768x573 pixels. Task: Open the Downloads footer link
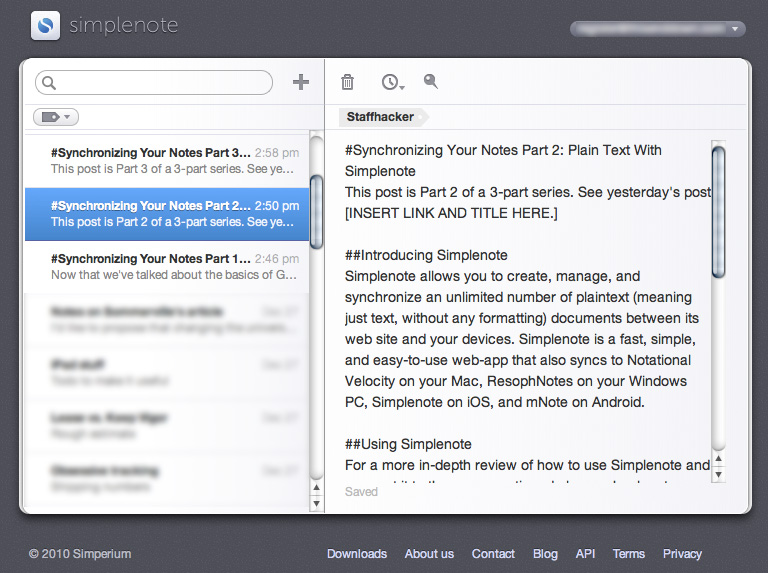pyautogui.click(x=357, y=554)
